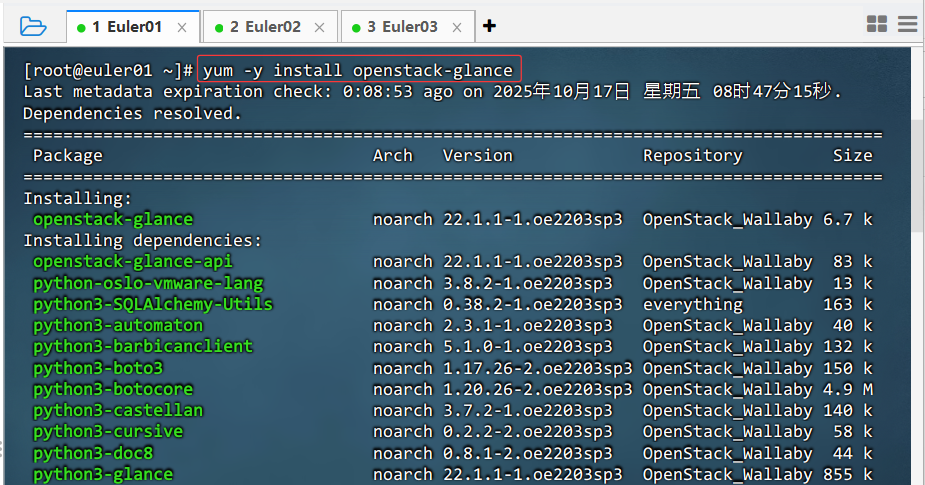
Task: Click the openstack-glance package name
Action: 113,219
